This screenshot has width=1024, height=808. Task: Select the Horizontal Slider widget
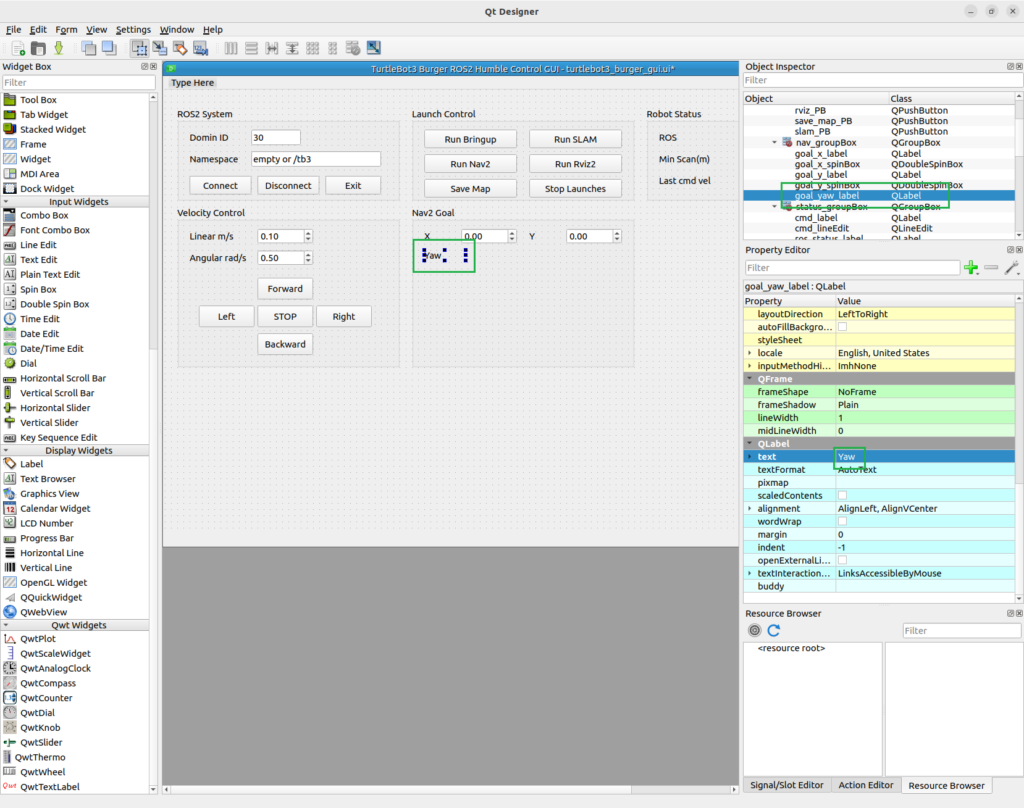pyautogui.click(x=55, y=408)
